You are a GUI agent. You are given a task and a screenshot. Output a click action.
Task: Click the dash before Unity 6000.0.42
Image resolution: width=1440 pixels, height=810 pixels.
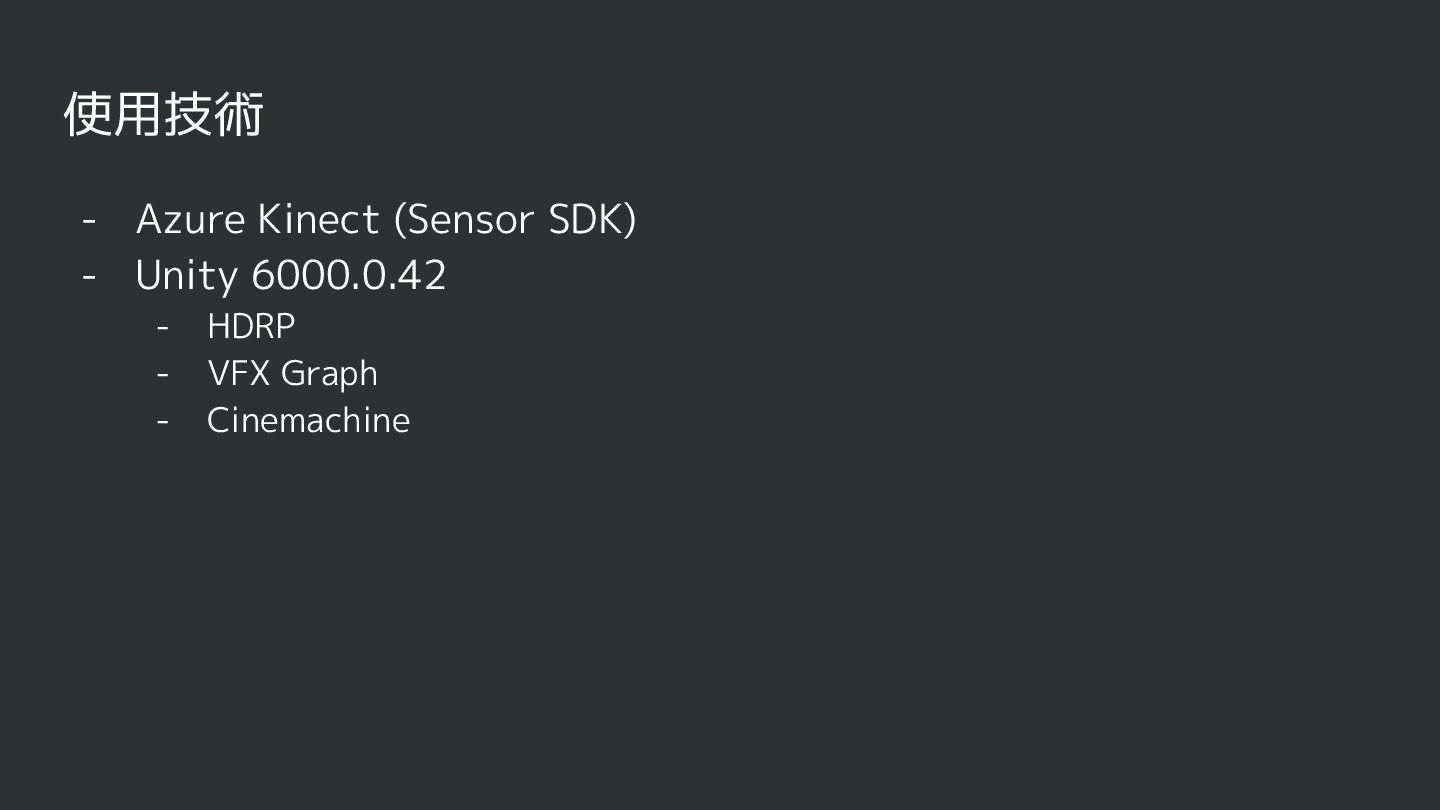(x=89, y=275)
